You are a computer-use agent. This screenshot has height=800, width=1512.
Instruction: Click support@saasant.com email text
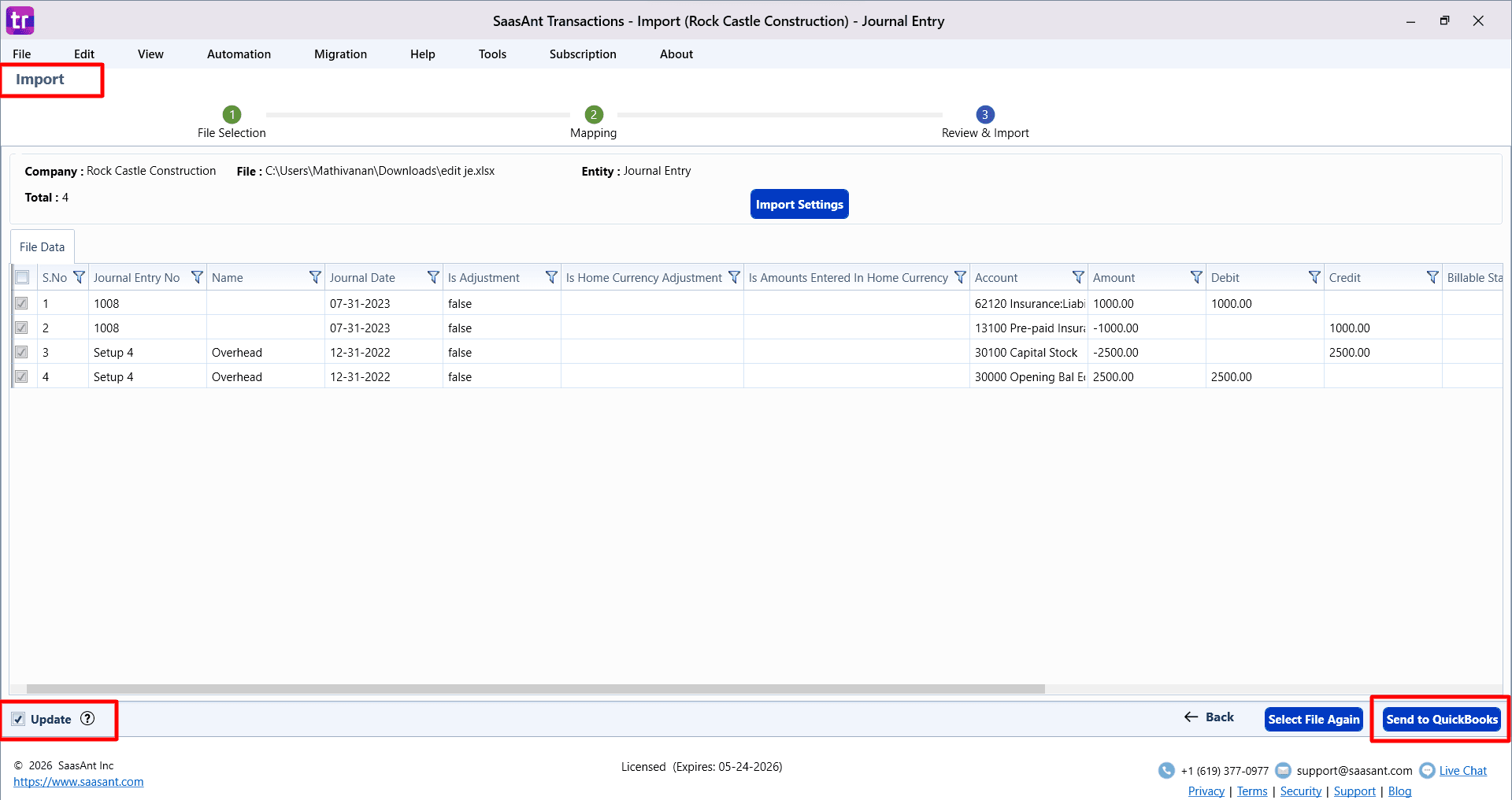click(x=1354, y=771)
